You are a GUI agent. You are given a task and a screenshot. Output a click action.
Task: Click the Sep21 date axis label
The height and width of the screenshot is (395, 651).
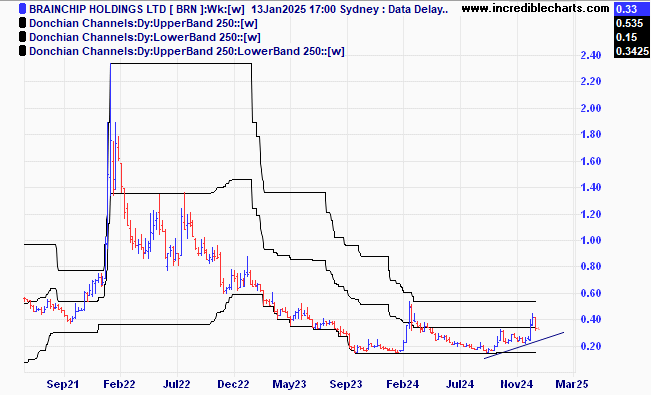(x=63, y=384)
